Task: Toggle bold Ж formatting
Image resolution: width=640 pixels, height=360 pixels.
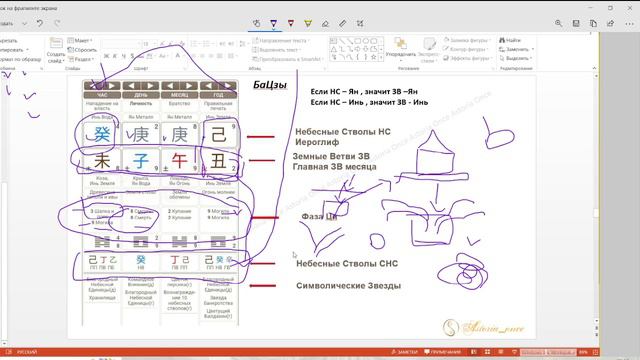Action: 106,56
